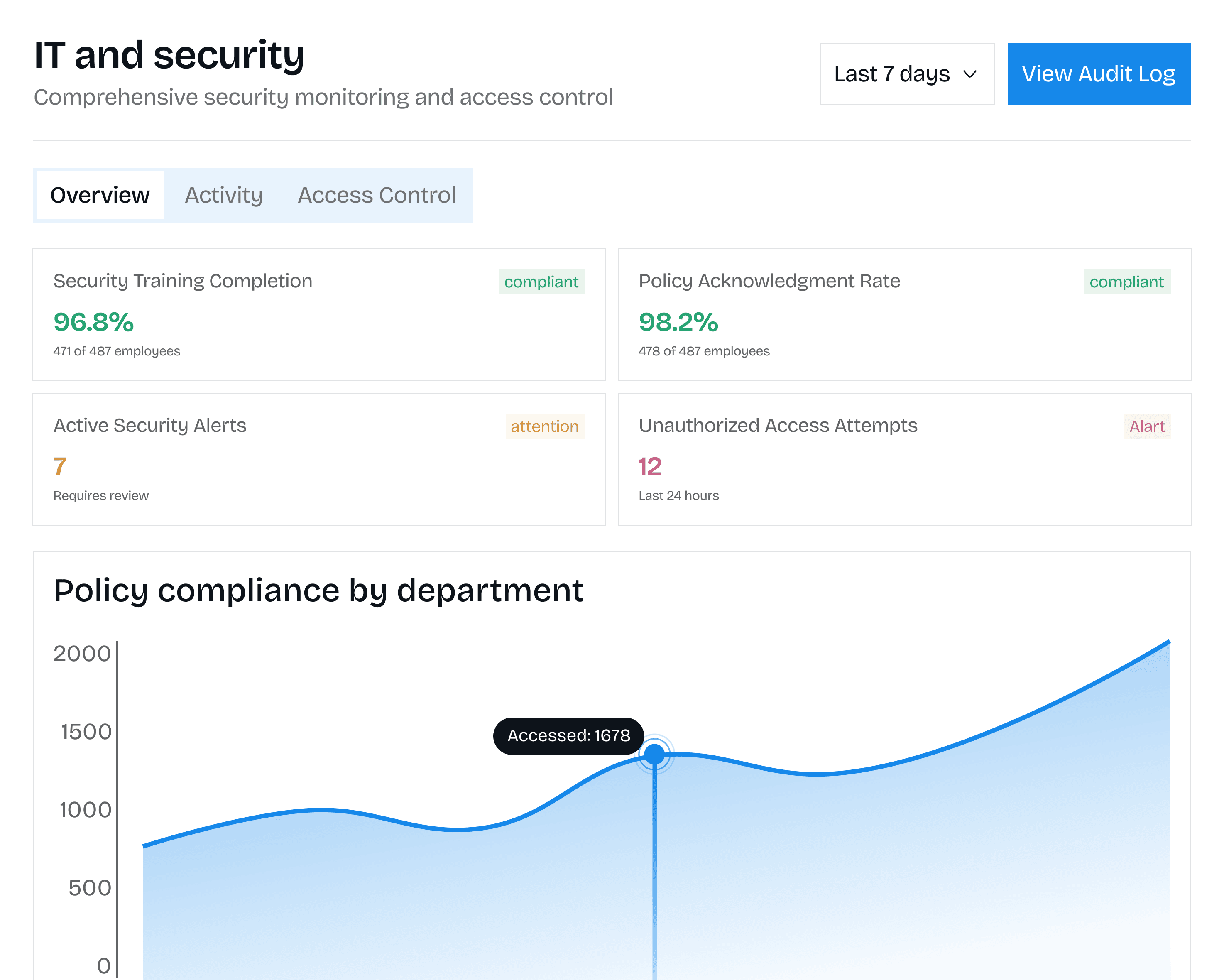Click the 96.8% training completion value

[94, 322]
